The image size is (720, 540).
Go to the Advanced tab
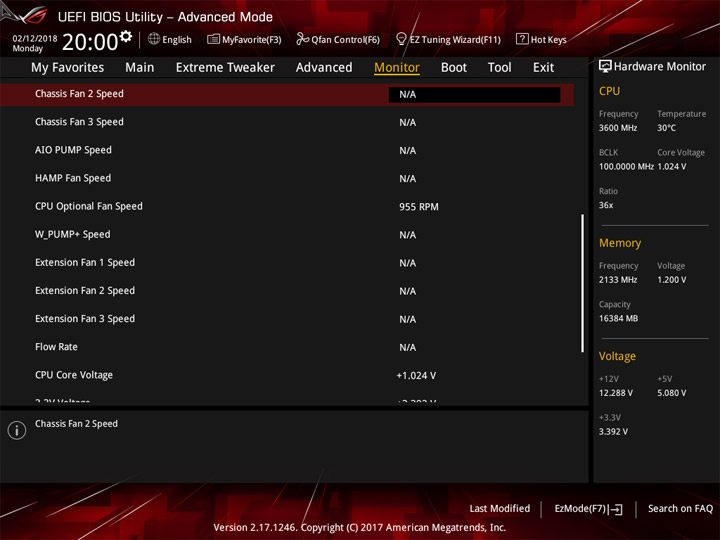tap(324, 68)
